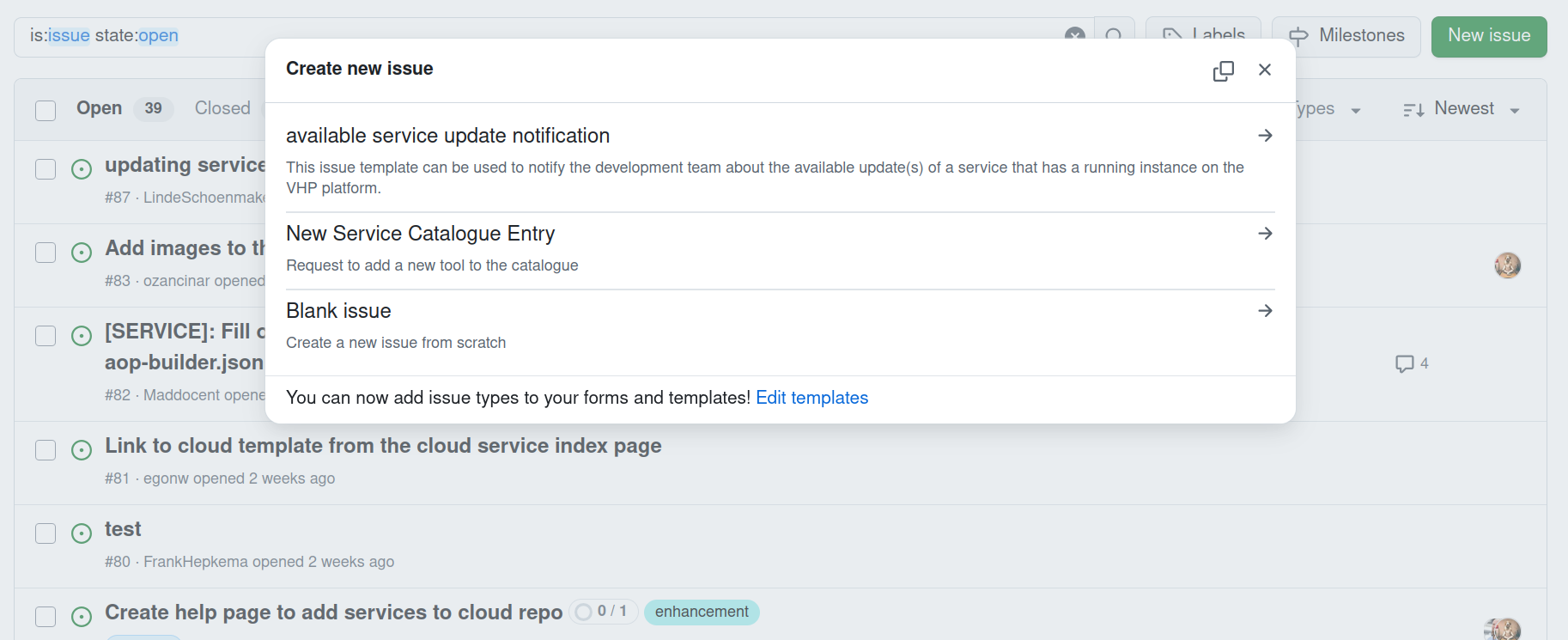Toggle the select-all issues checkbox
This screenshot has height=640, width=1568.
click(46, 111)
